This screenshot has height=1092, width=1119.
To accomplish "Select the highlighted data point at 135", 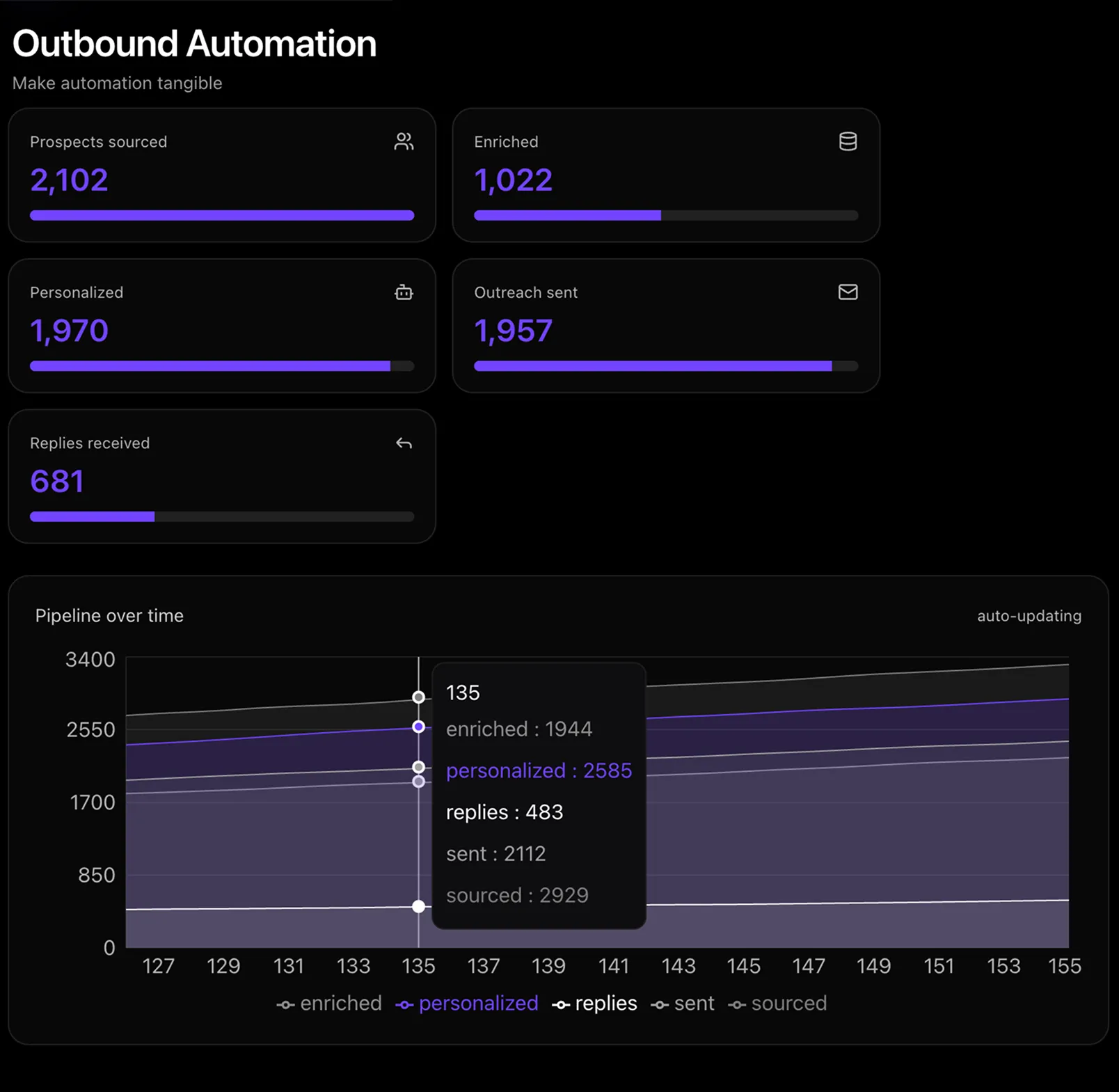I will [418, 726].
